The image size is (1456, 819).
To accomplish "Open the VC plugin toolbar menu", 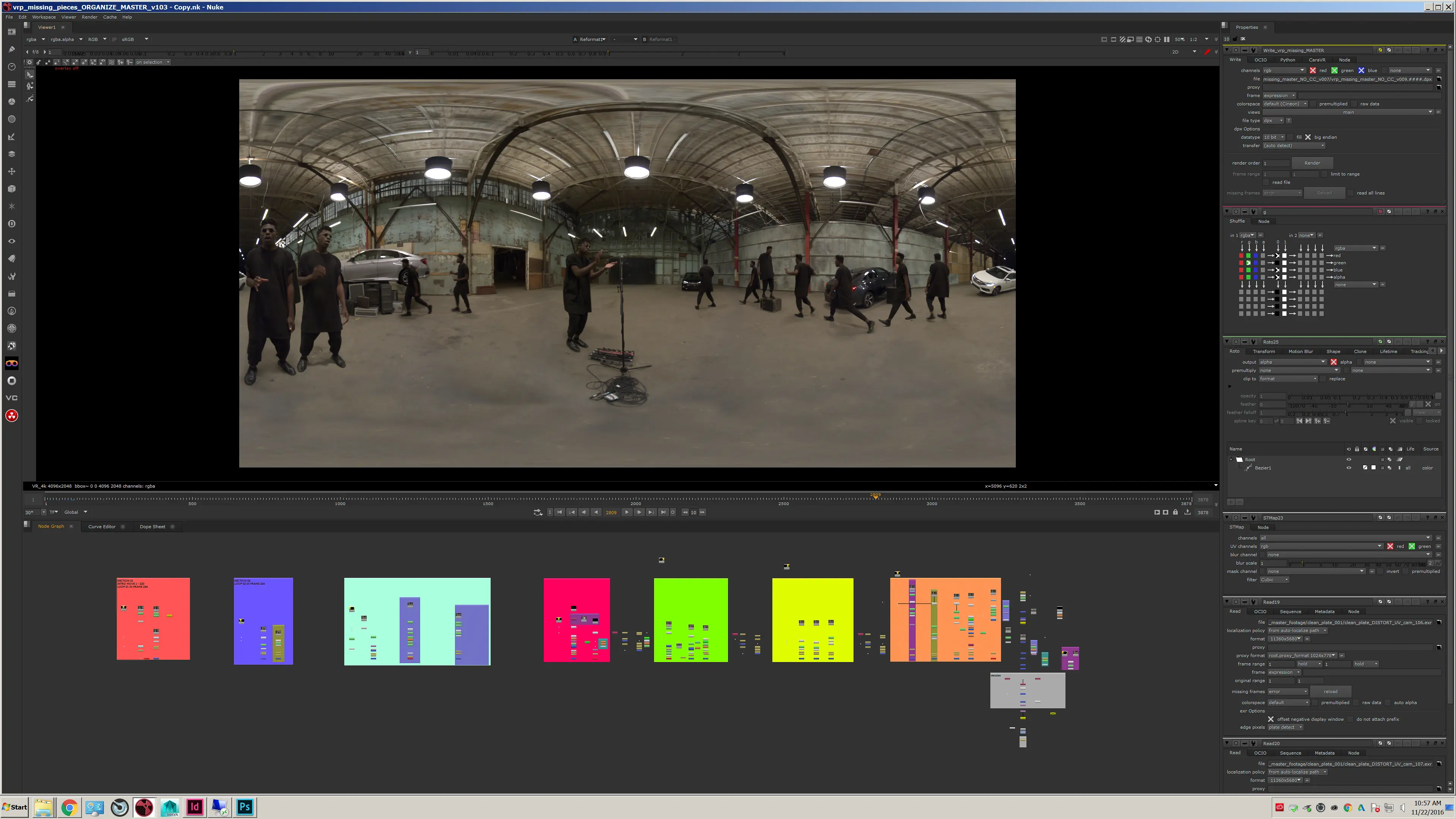I will click(11, 398).
